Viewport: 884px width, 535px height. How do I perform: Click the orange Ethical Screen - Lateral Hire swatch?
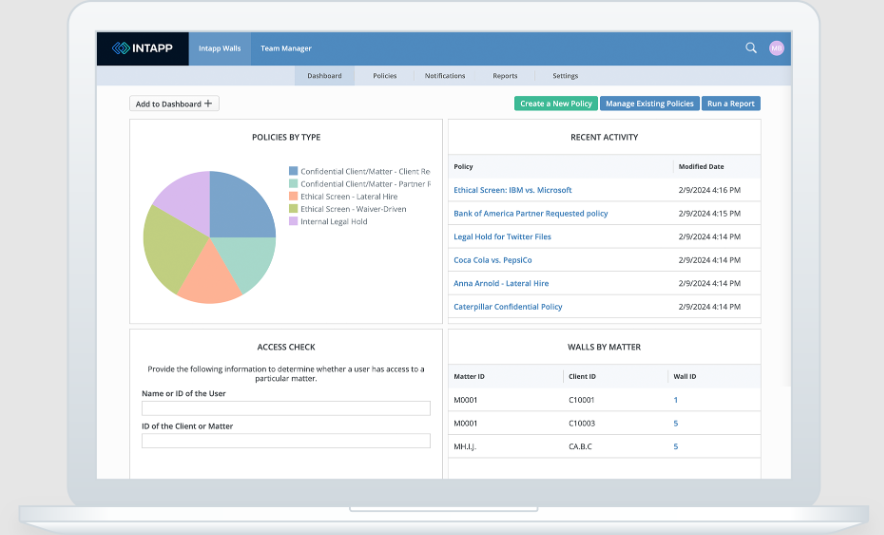click(x=293, y=196)
